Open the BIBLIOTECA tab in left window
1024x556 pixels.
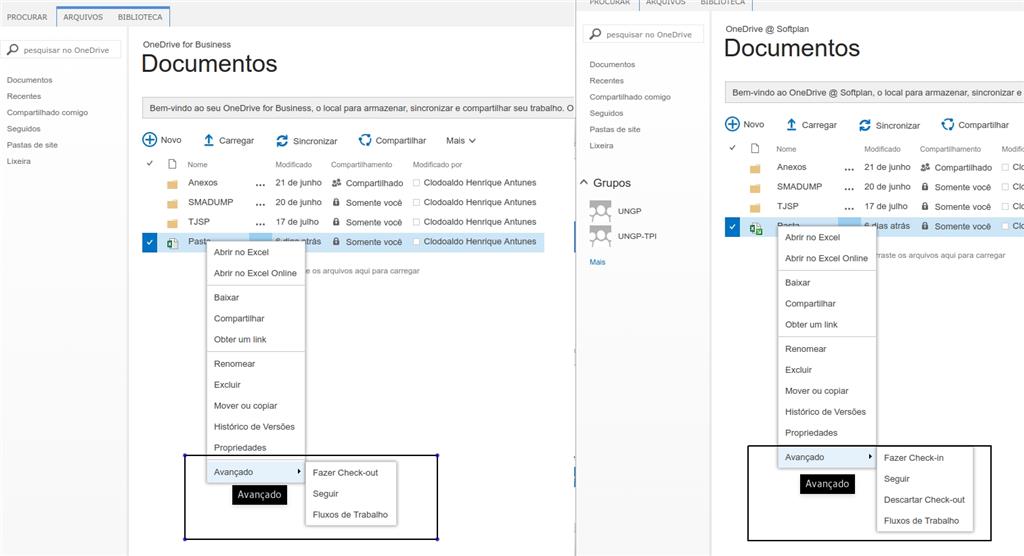[140, 17]
